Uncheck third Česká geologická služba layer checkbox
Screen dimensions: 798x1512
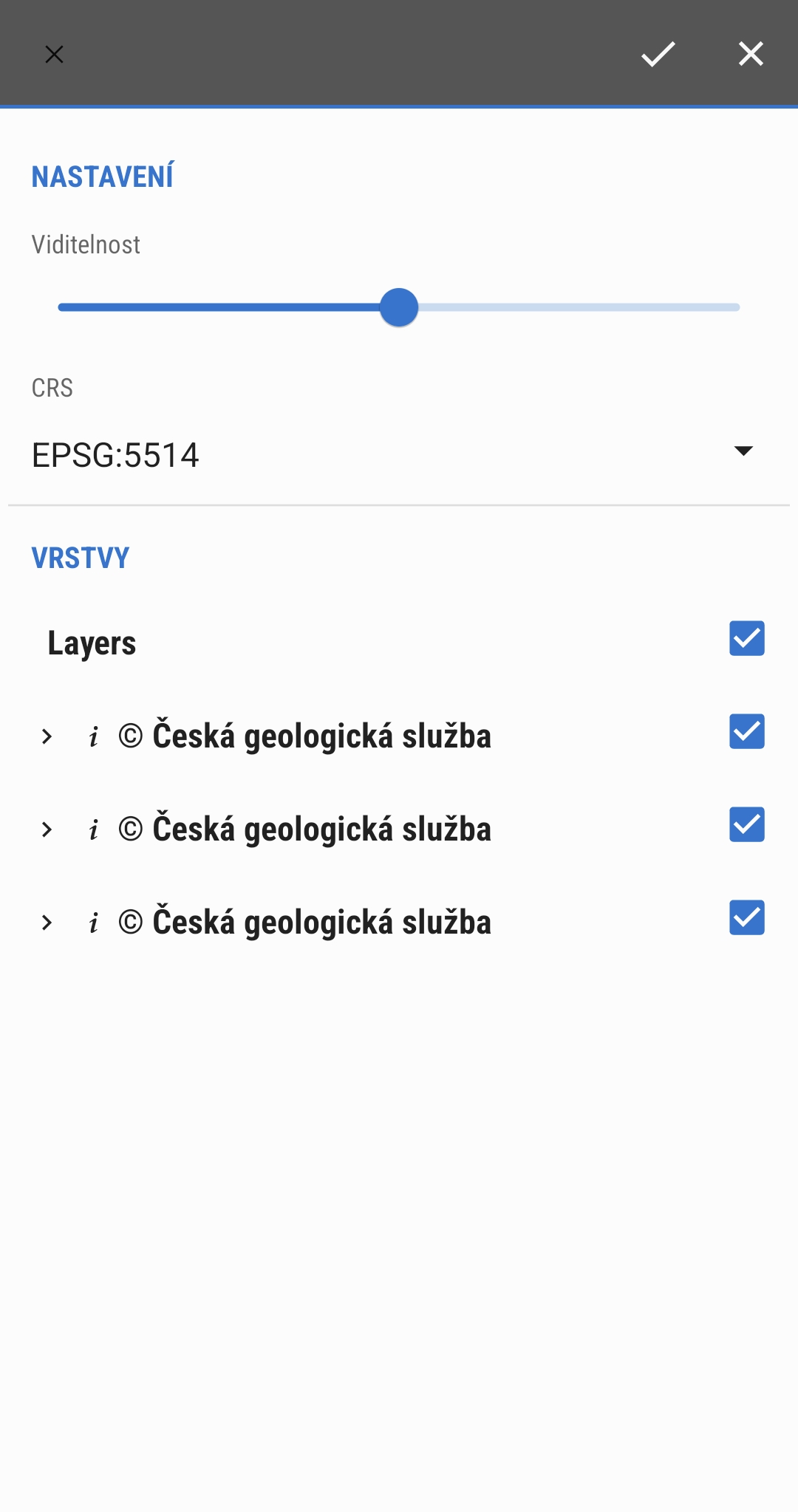pyautogui.click(x=746, y=918)
